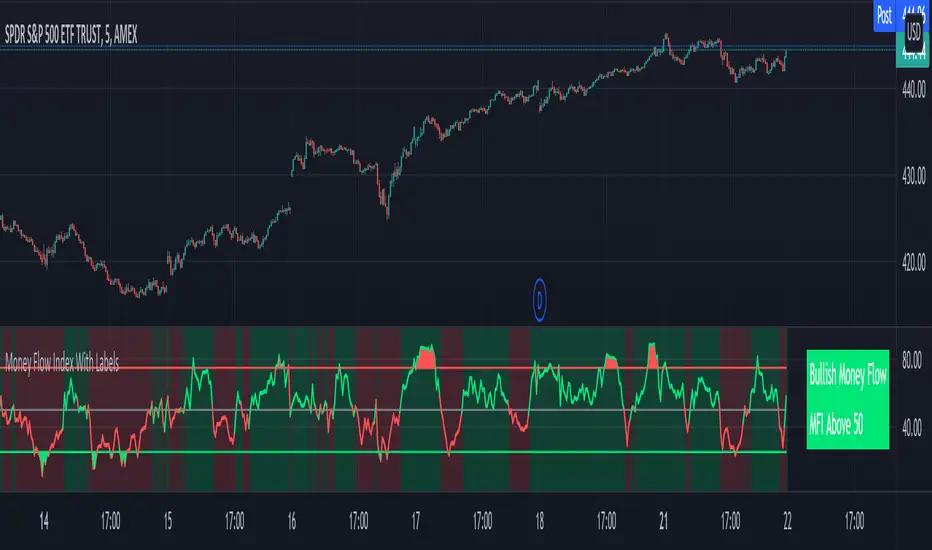
Task: Click the 80.00 level on MFI scale
Action: tap(912, 360)
